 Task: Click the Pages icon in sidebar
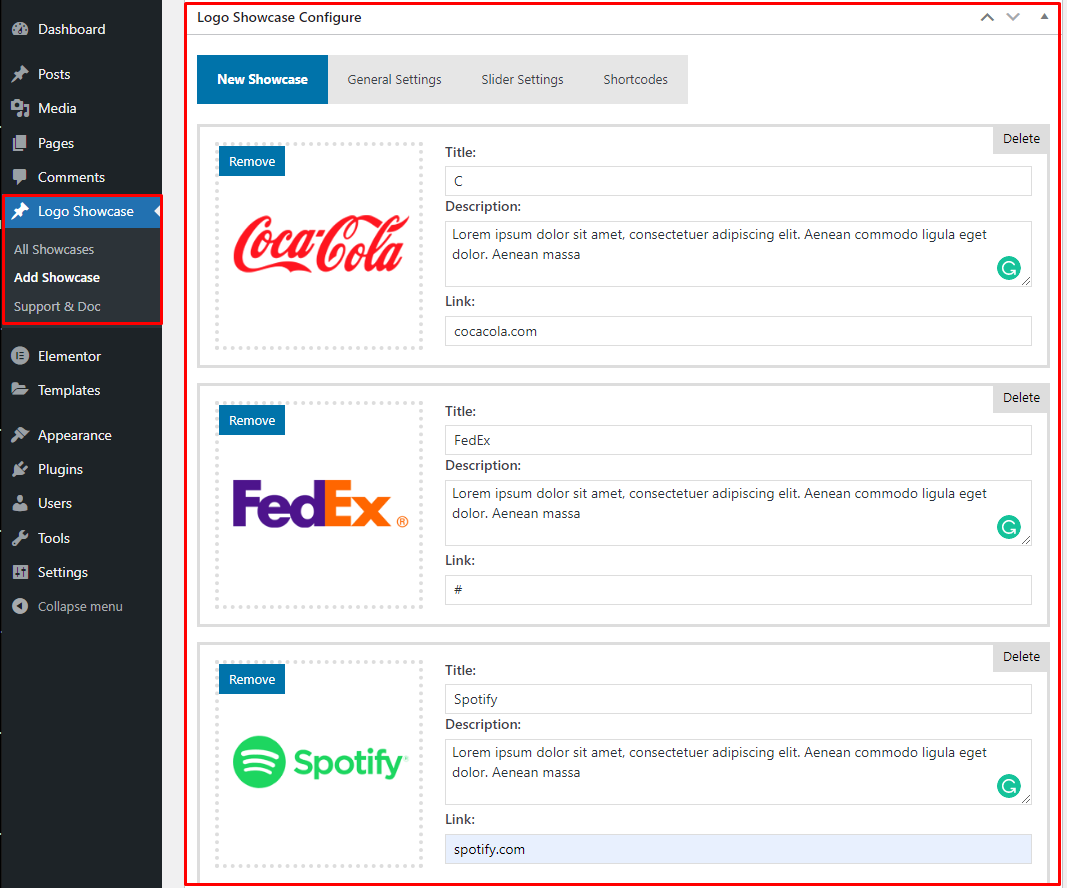click(x=20, y=143)
